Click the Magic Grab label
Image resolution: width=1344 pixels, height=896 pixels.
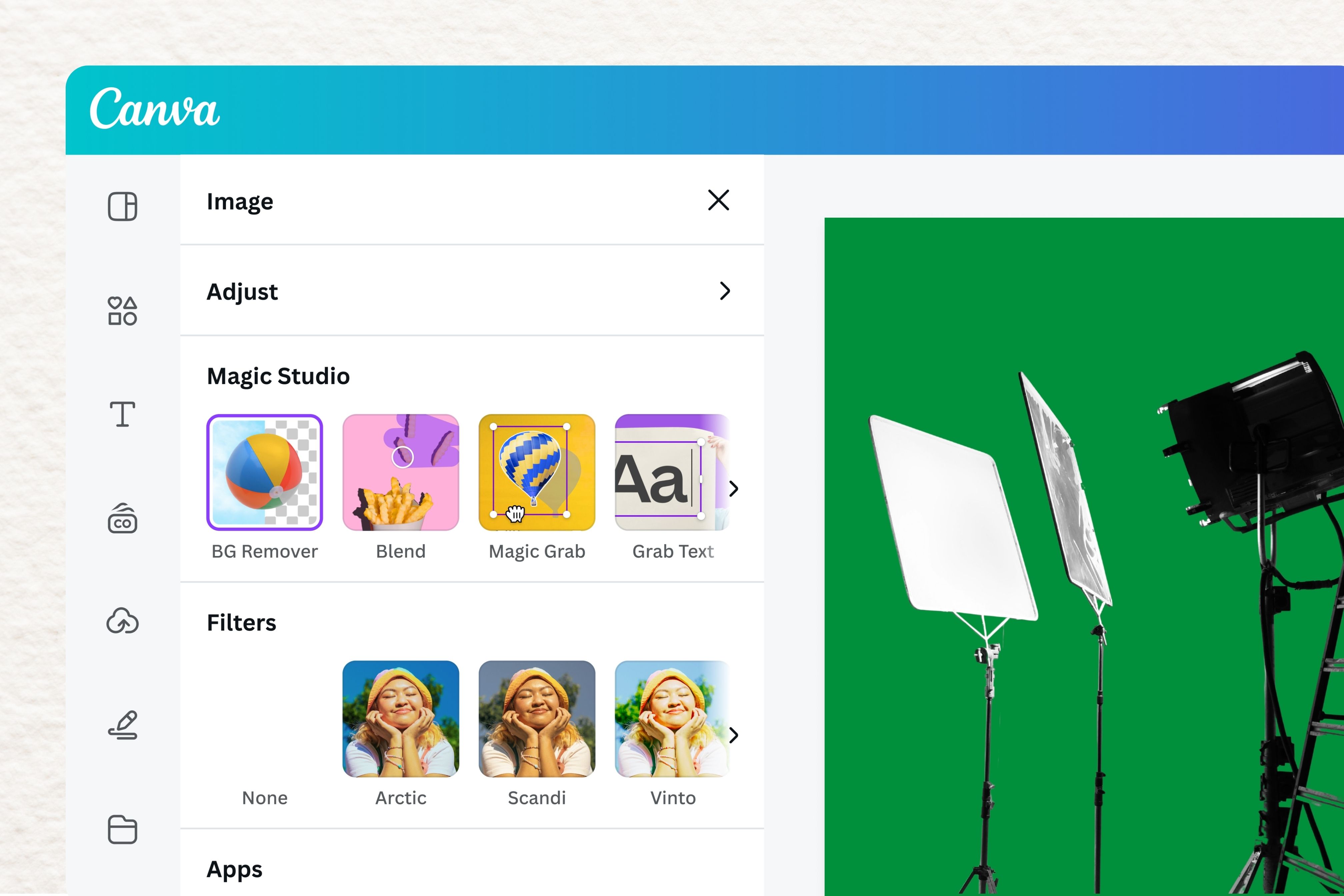coord(537,551)
